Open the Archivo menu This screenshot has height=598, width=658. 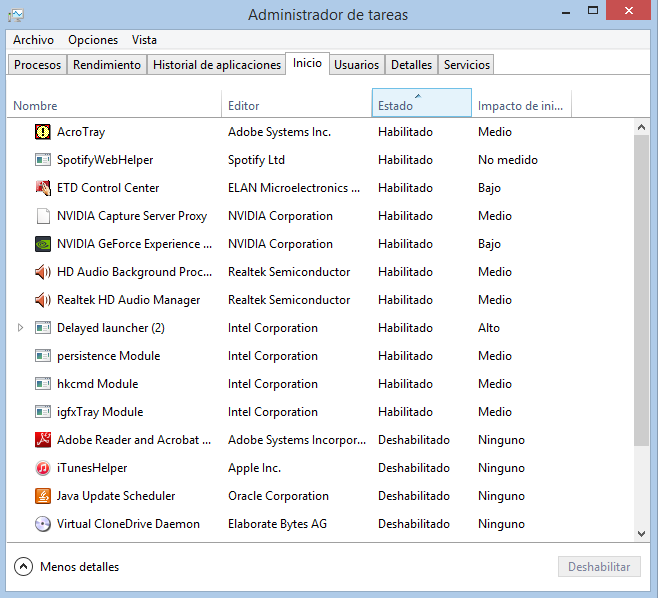[x=33, y=40]
